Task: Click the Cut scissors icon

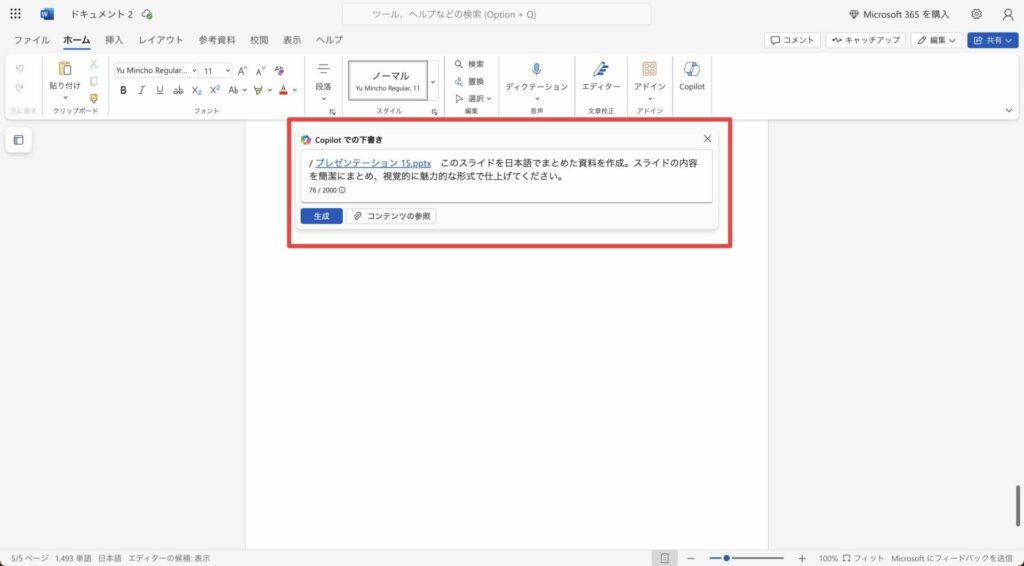Action: tap(93, 64)
